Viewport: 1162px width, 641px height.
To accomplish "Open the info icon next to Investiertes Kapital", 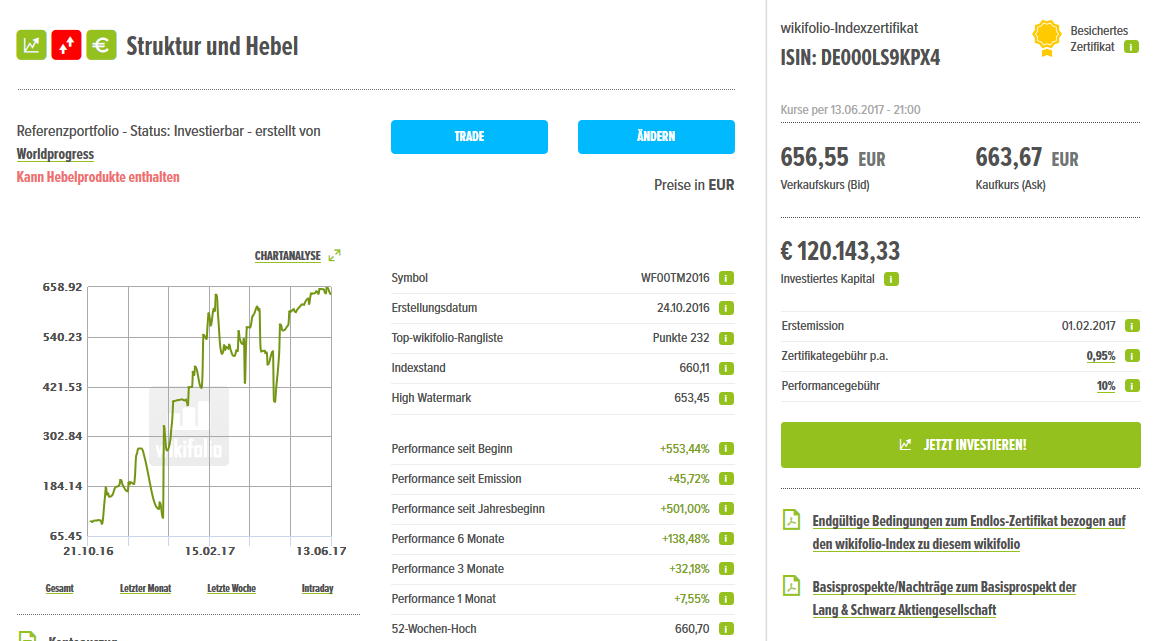I will click(x=890, y=279).
